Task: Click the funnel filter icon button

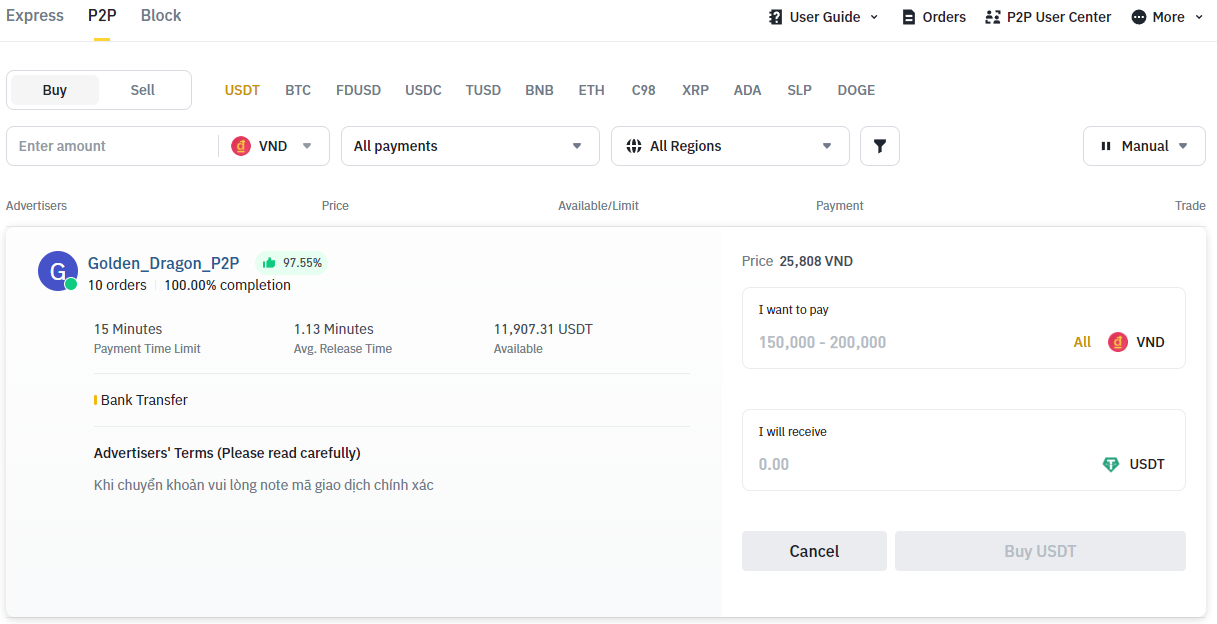Action: [x=880, y=146]
